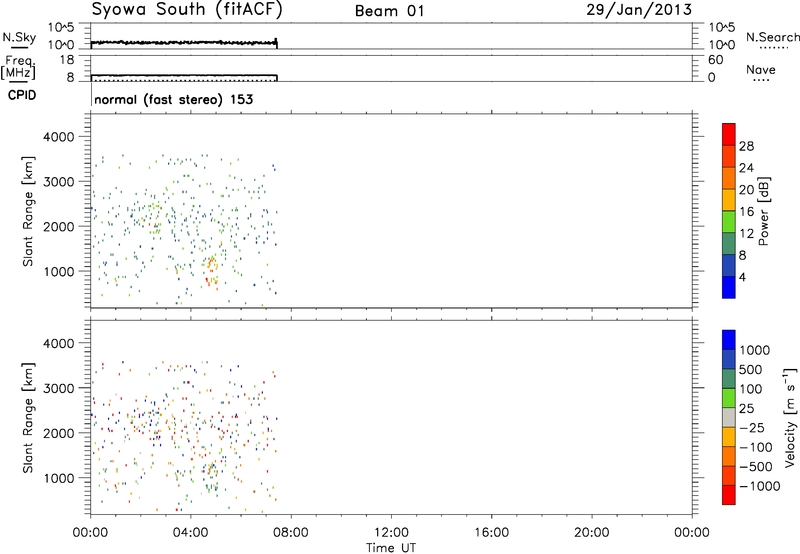Click the 'Beam 01' label

(389, 11)
